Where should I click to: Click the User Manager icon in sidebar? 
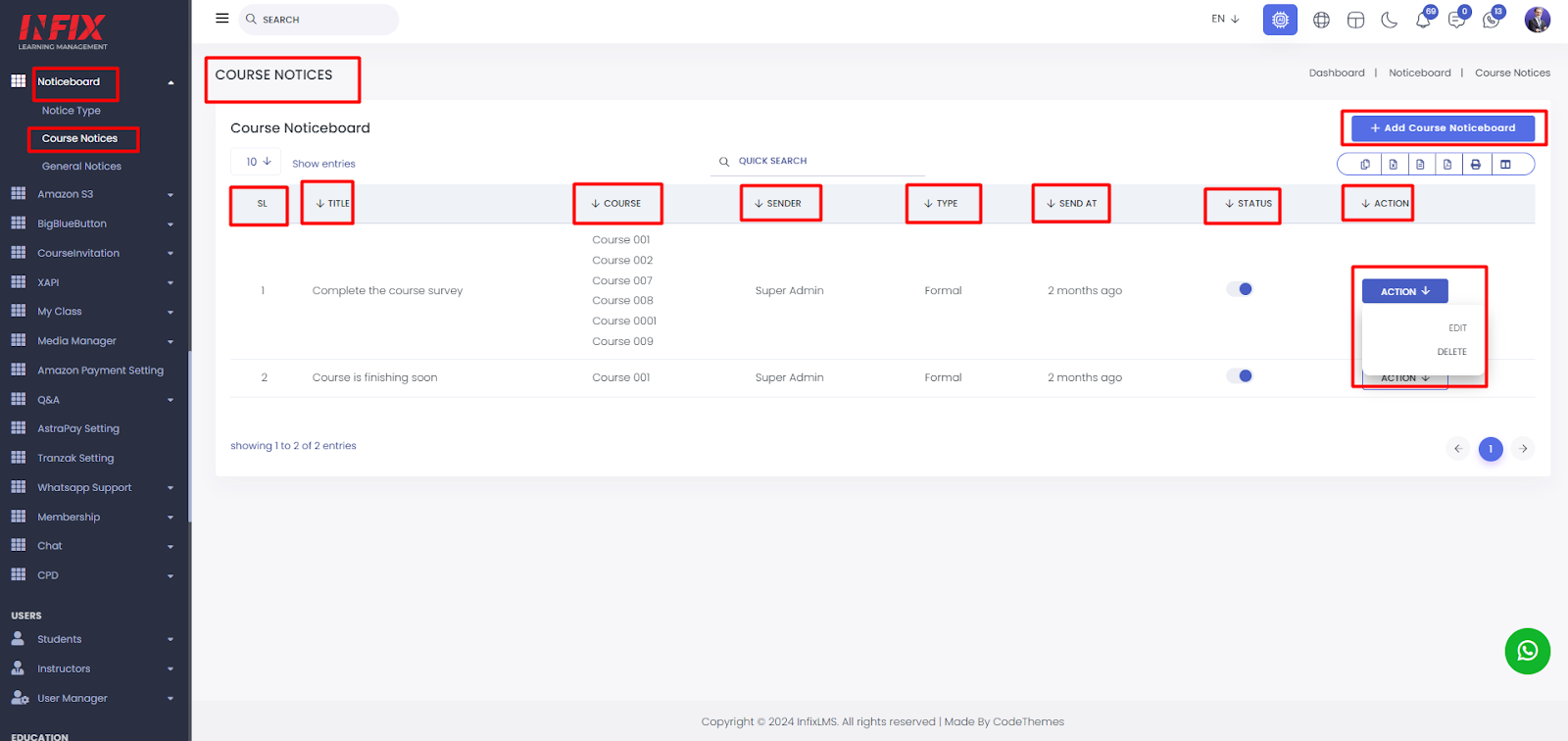coord(19,697)
